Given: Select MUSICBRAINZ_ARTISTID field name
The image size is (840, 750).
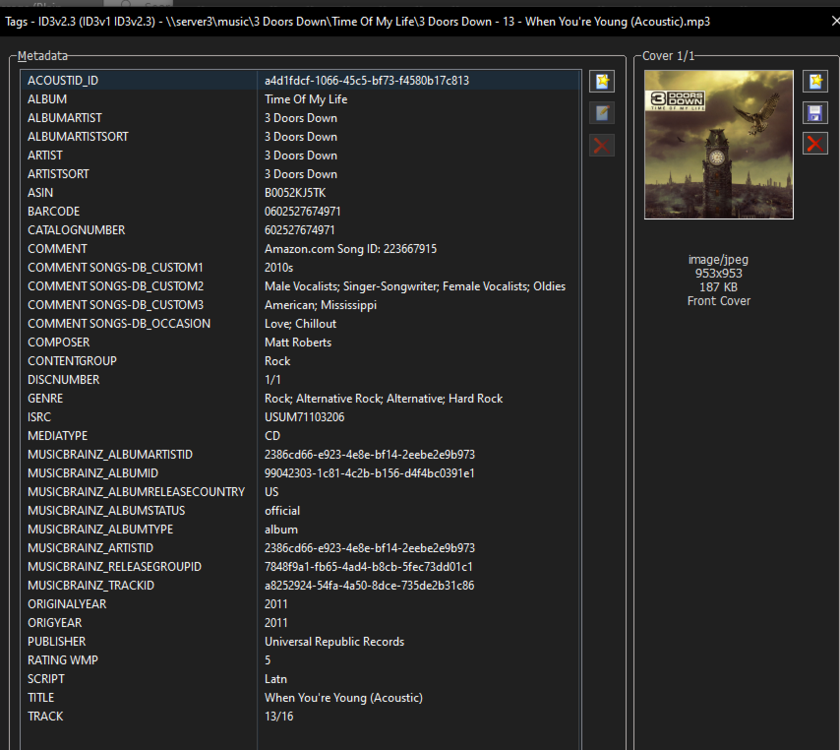Looking at the screenshot, I should click(x=91, y=548).
